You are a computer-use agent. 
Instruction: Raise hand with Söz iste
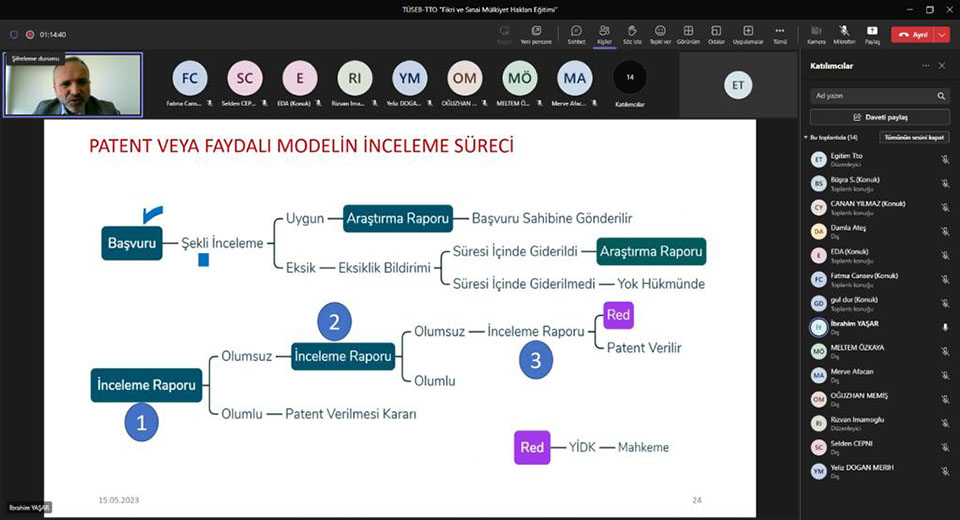(632, 34)
